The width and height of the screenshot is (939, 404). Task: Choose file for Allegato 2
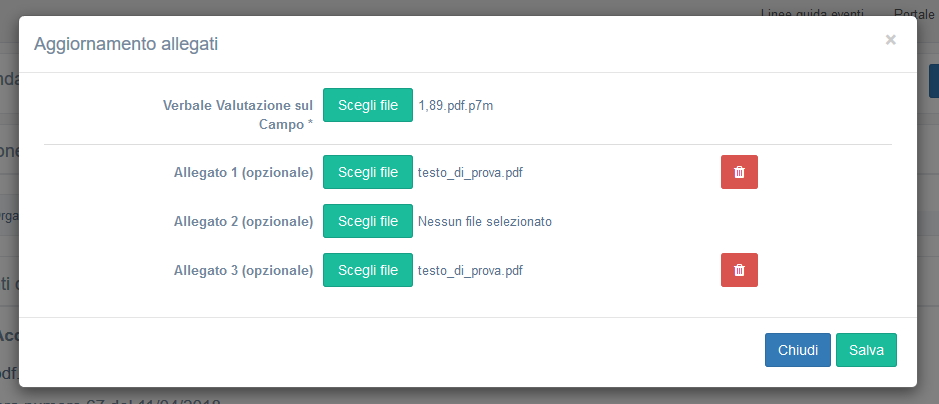368,221
